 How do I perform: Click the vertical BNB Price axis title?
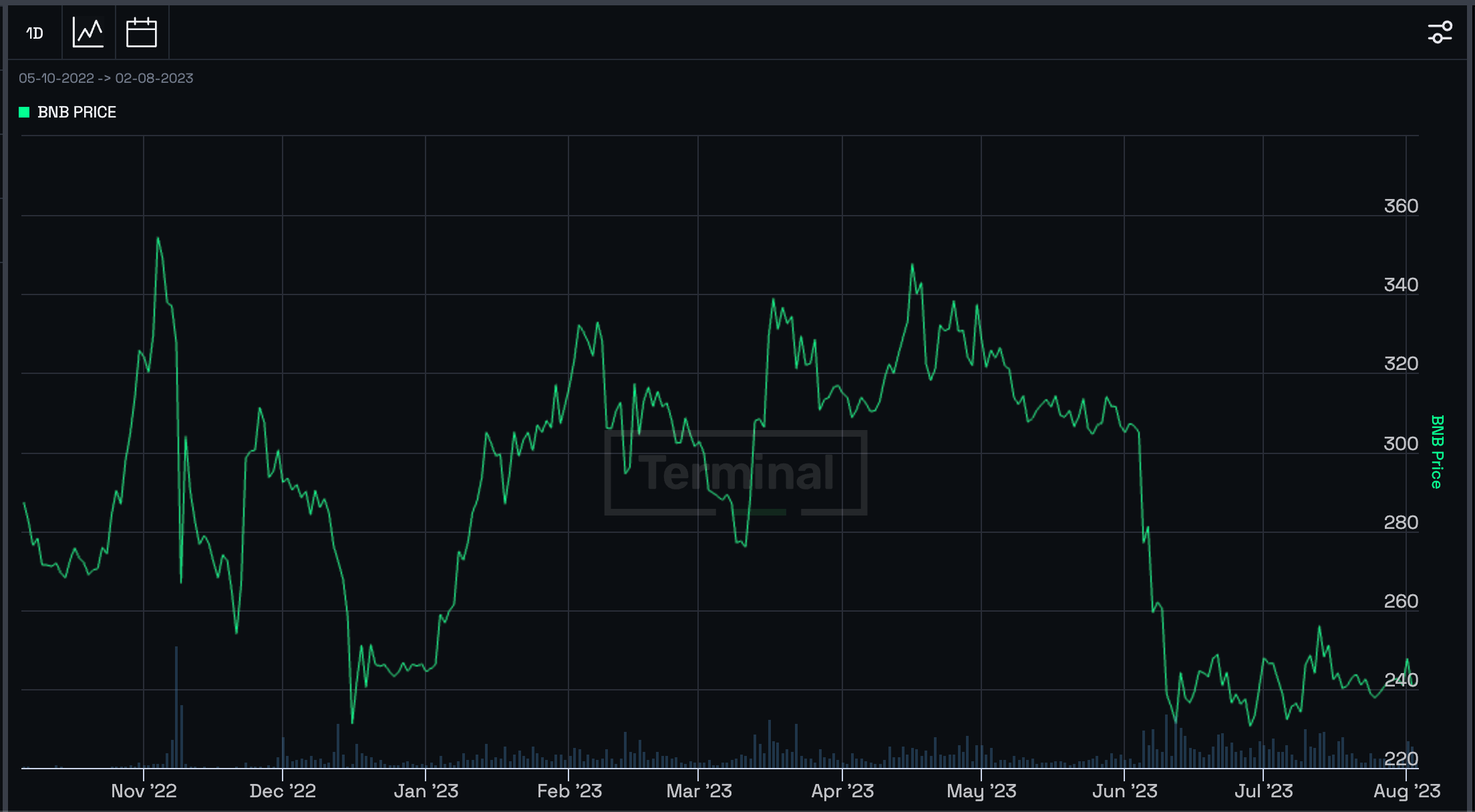pyautogui.click(x=1437, y=452)
